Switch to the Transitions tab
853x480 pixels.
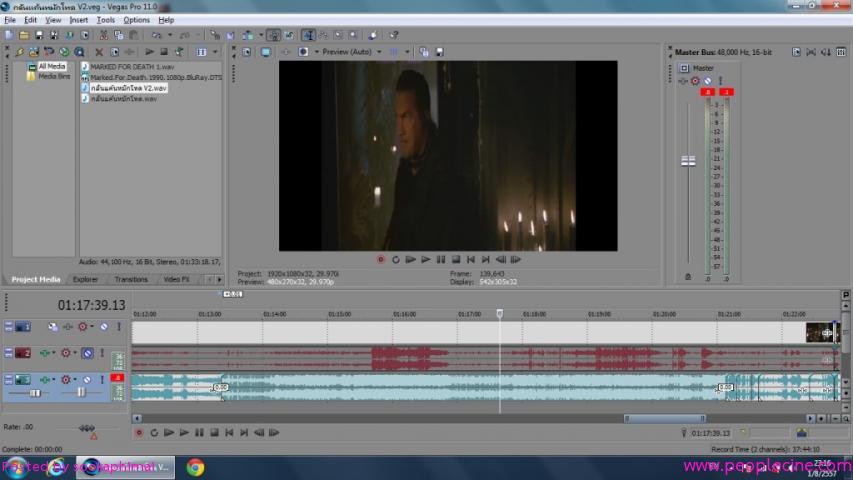131,279
